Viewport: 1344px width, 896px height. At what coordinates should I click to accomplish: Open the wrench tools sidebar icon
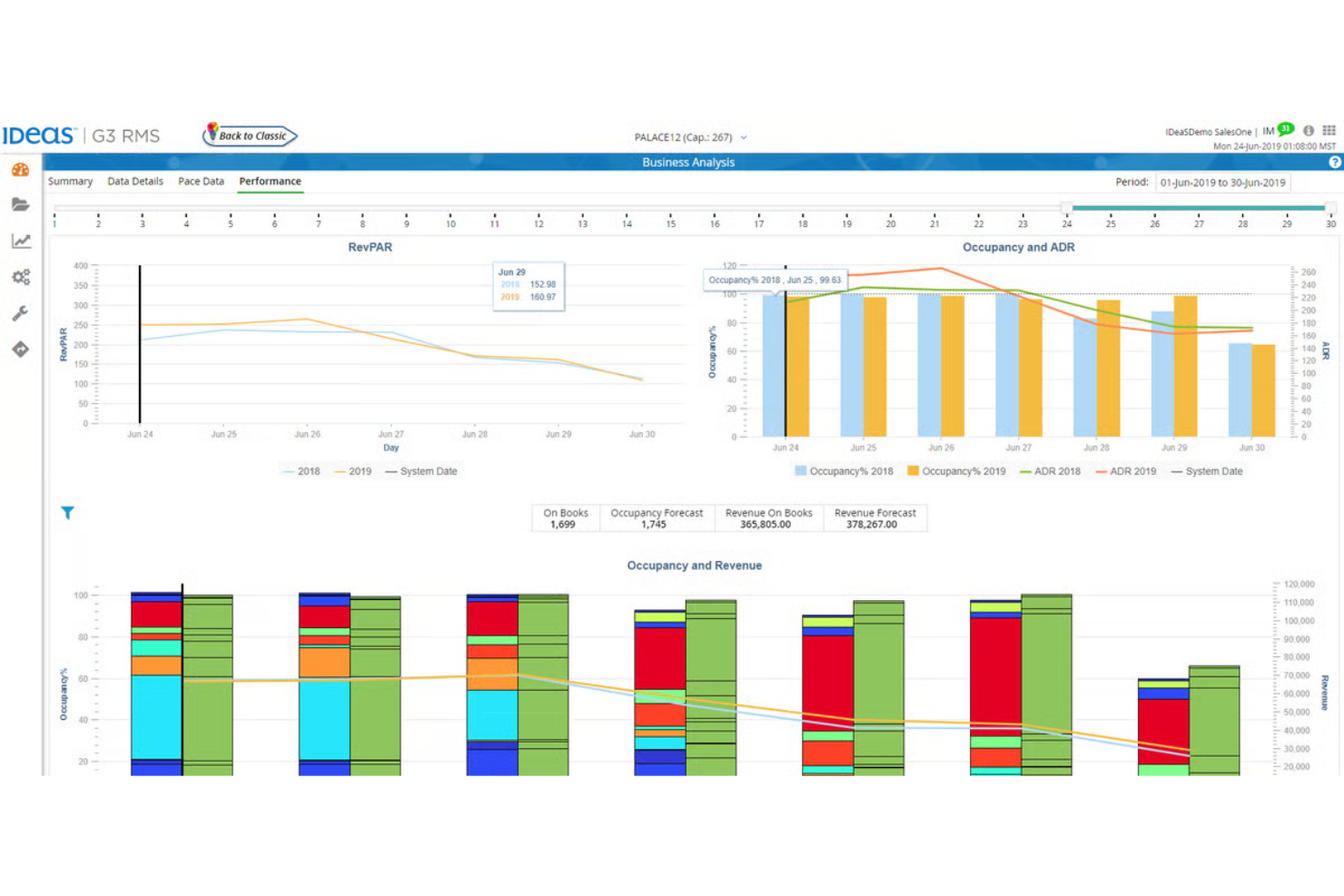tap(20, 313)
